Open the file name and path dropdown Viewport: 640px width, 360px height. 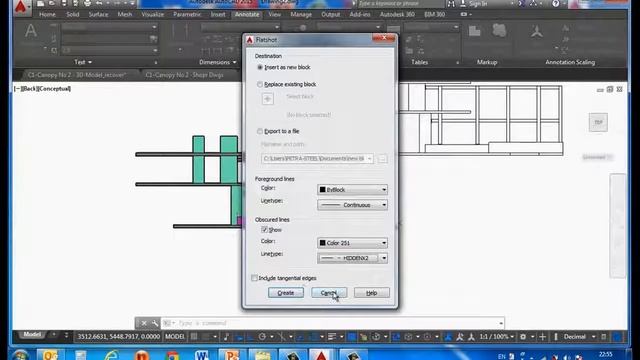pos(317,158)
